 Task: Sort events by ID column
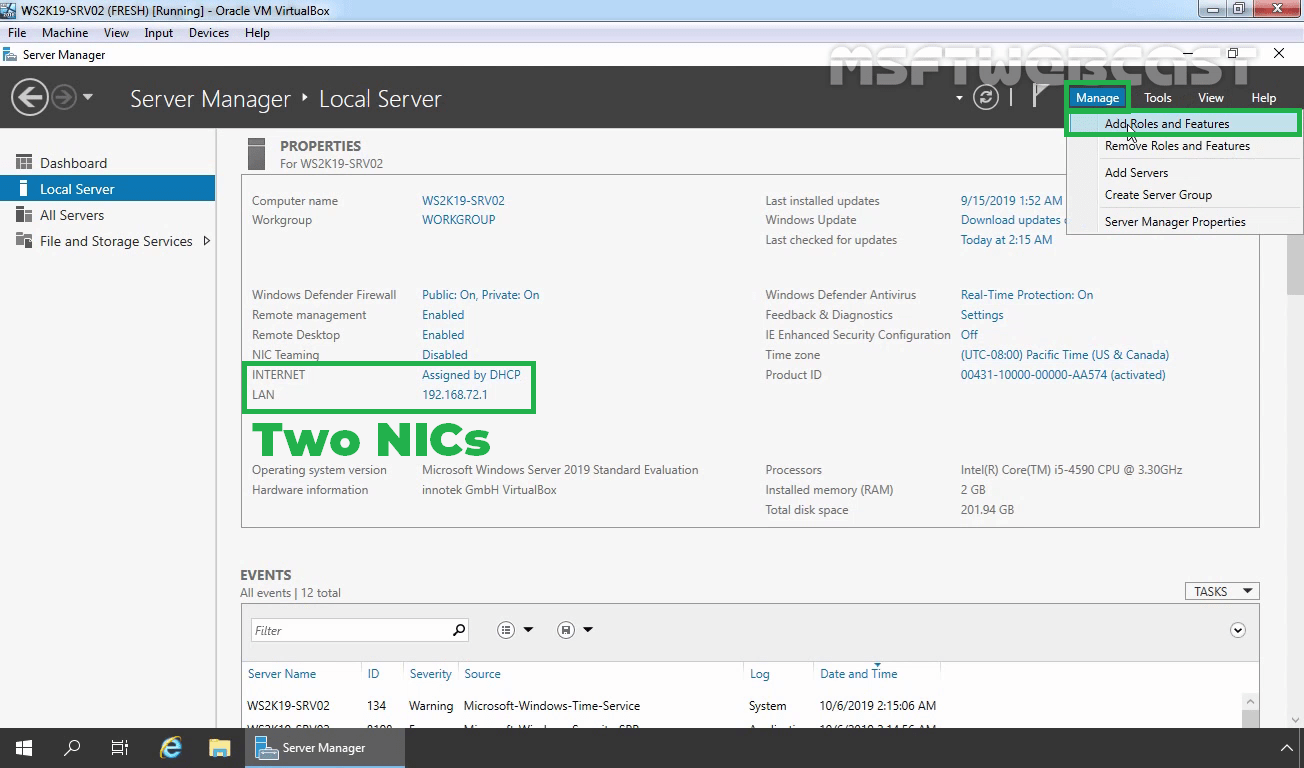click(373, 674)
